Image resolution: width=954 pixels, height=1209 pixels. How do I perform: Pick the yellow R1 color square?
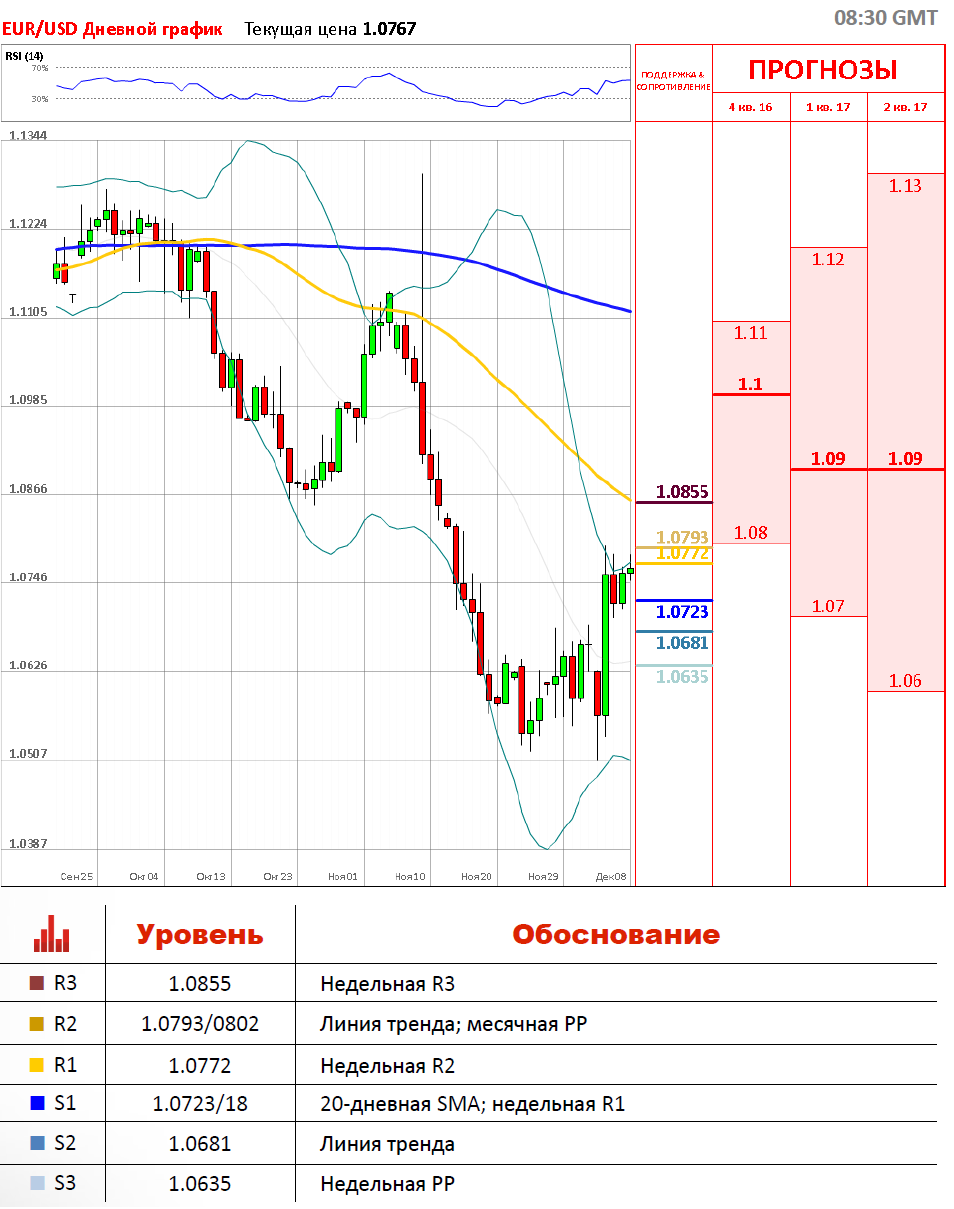(x=38, y=1064)
